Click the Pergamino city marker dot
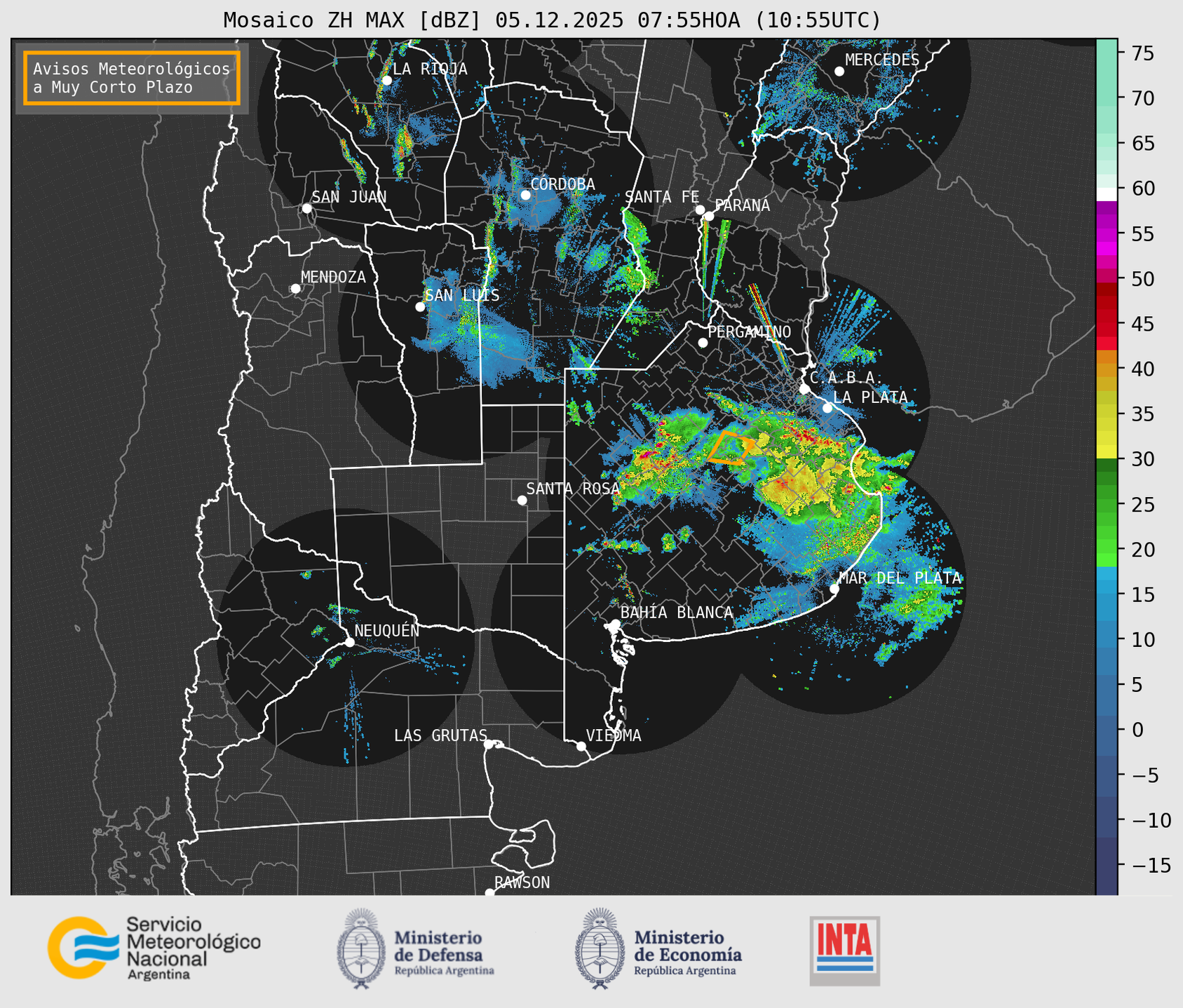The image size is (1183, 1008). click(703, 343)
